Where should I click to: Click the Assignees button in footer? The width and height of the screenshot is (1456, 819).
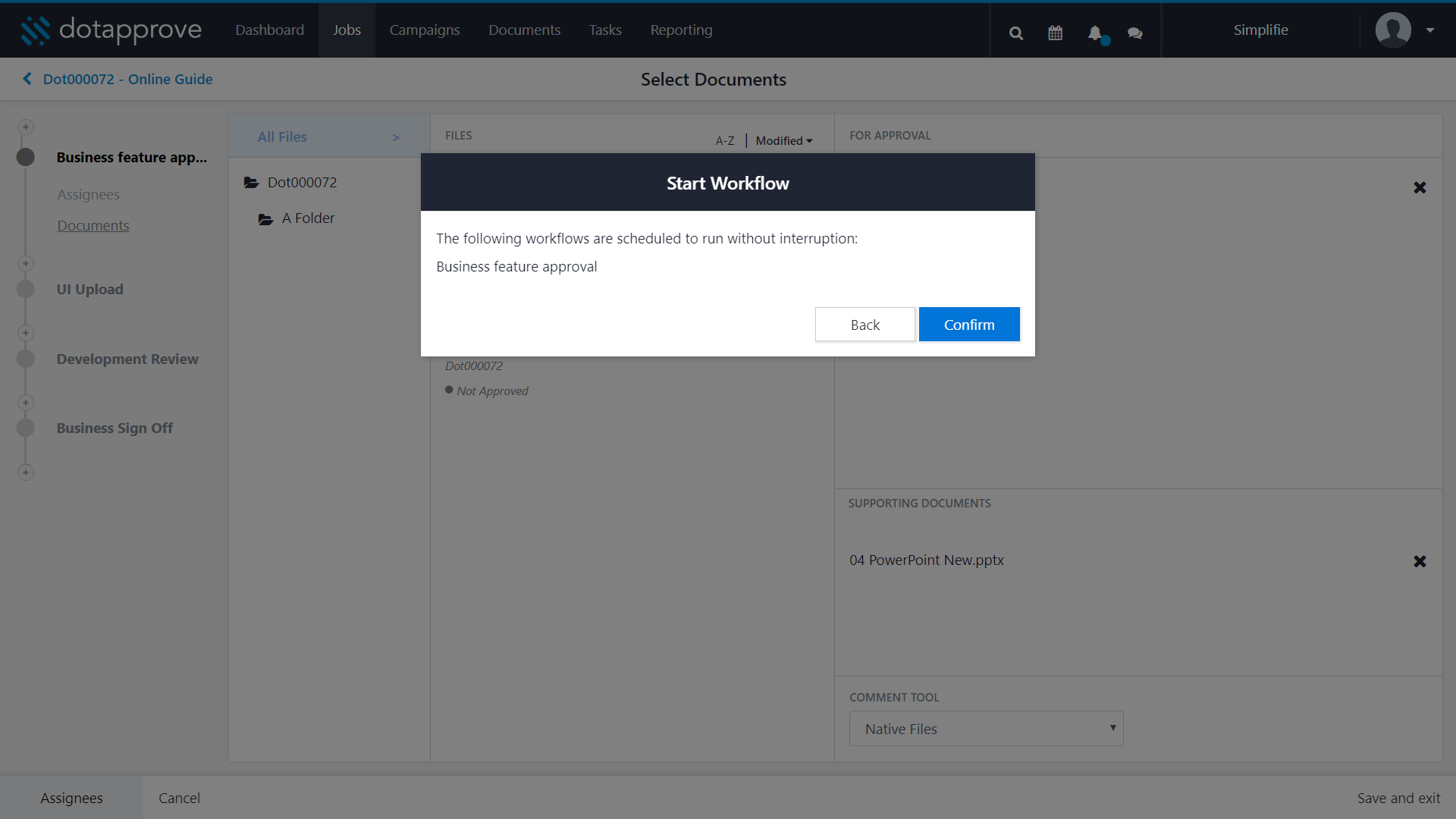[71, 798]
